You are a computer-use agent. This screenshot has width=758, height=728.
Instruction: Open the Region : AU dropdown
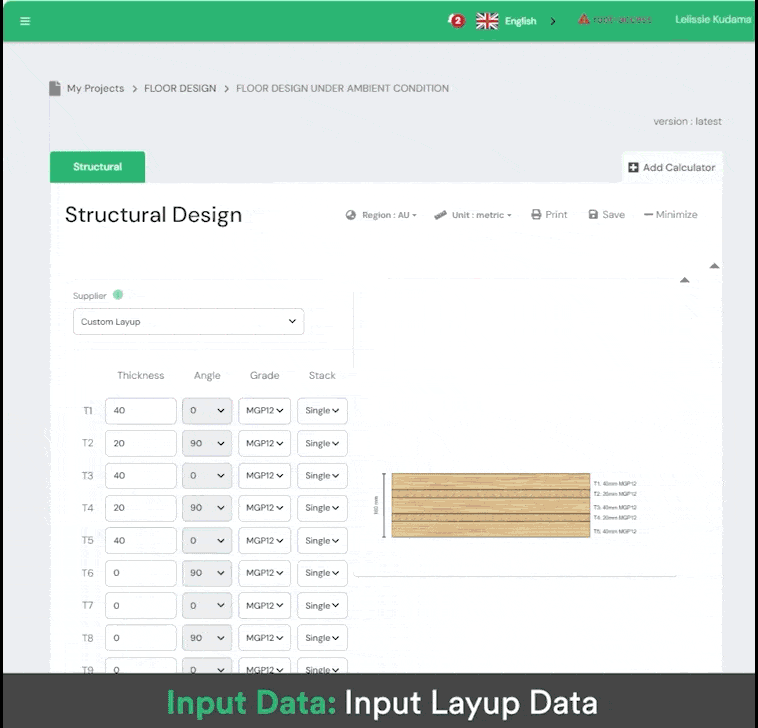click(381, 215)
